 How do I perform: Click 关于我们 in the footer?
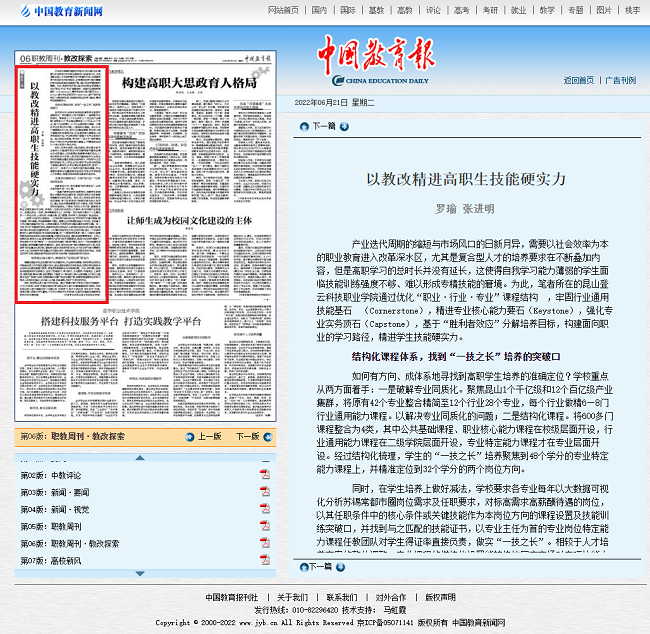293,597
